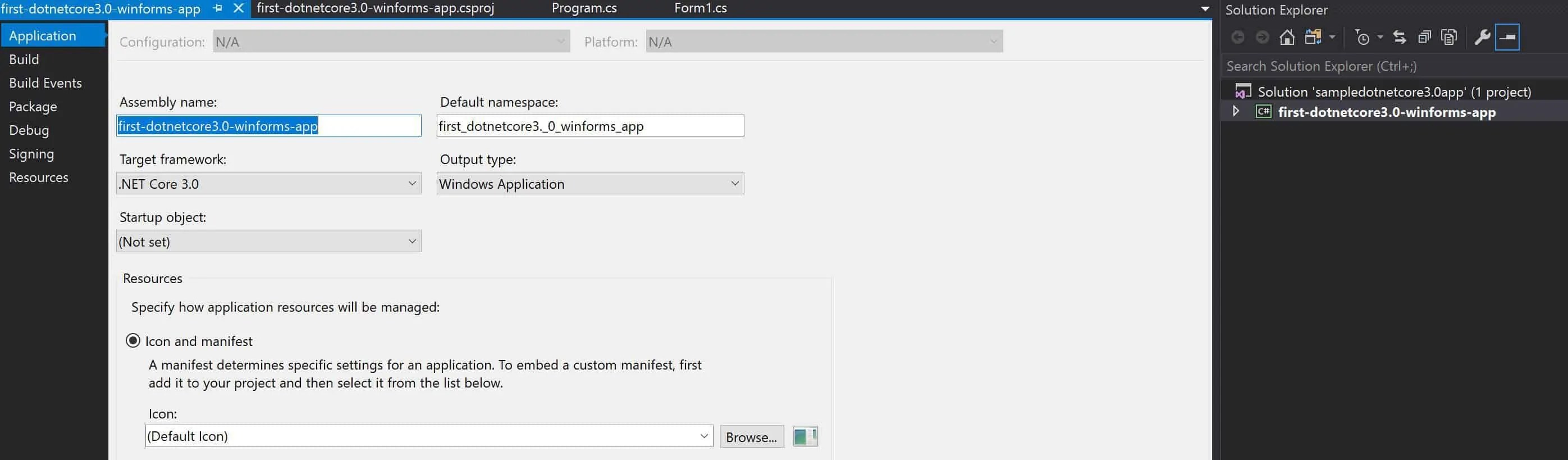
Task: Click Sync with Active Document arrows icon
Action: pos(1400,38)
